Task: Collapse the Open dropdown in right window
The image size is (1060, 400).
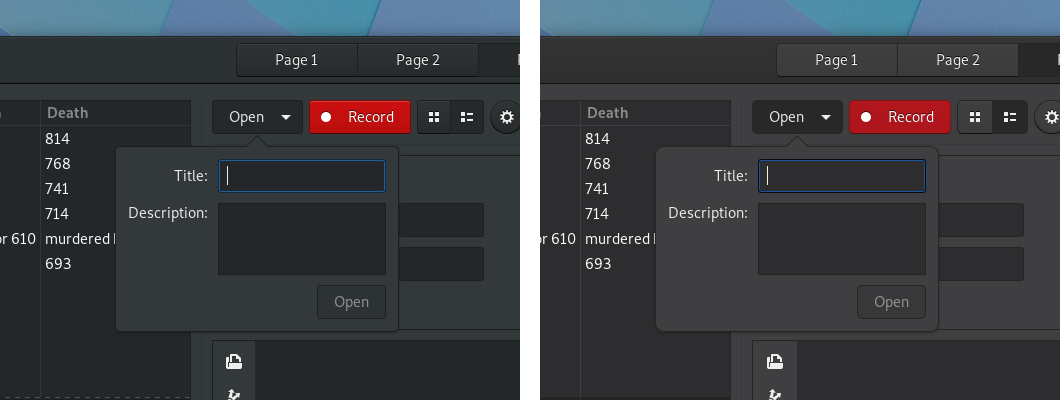Action: click(x=797, y=117)
